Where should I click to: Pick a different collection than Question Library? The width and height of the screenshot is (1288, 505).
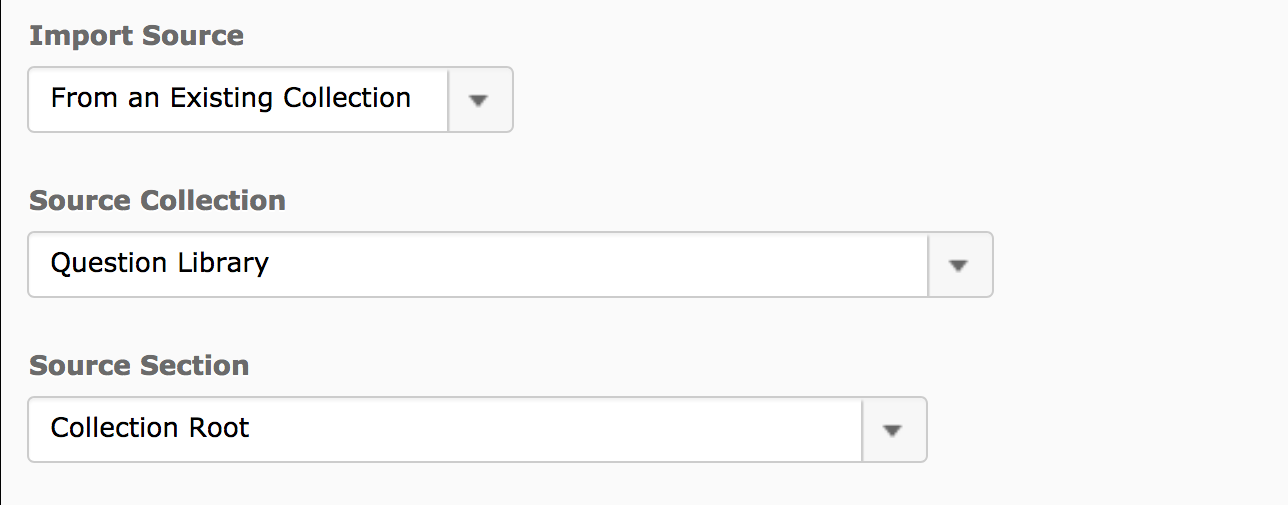959,265
